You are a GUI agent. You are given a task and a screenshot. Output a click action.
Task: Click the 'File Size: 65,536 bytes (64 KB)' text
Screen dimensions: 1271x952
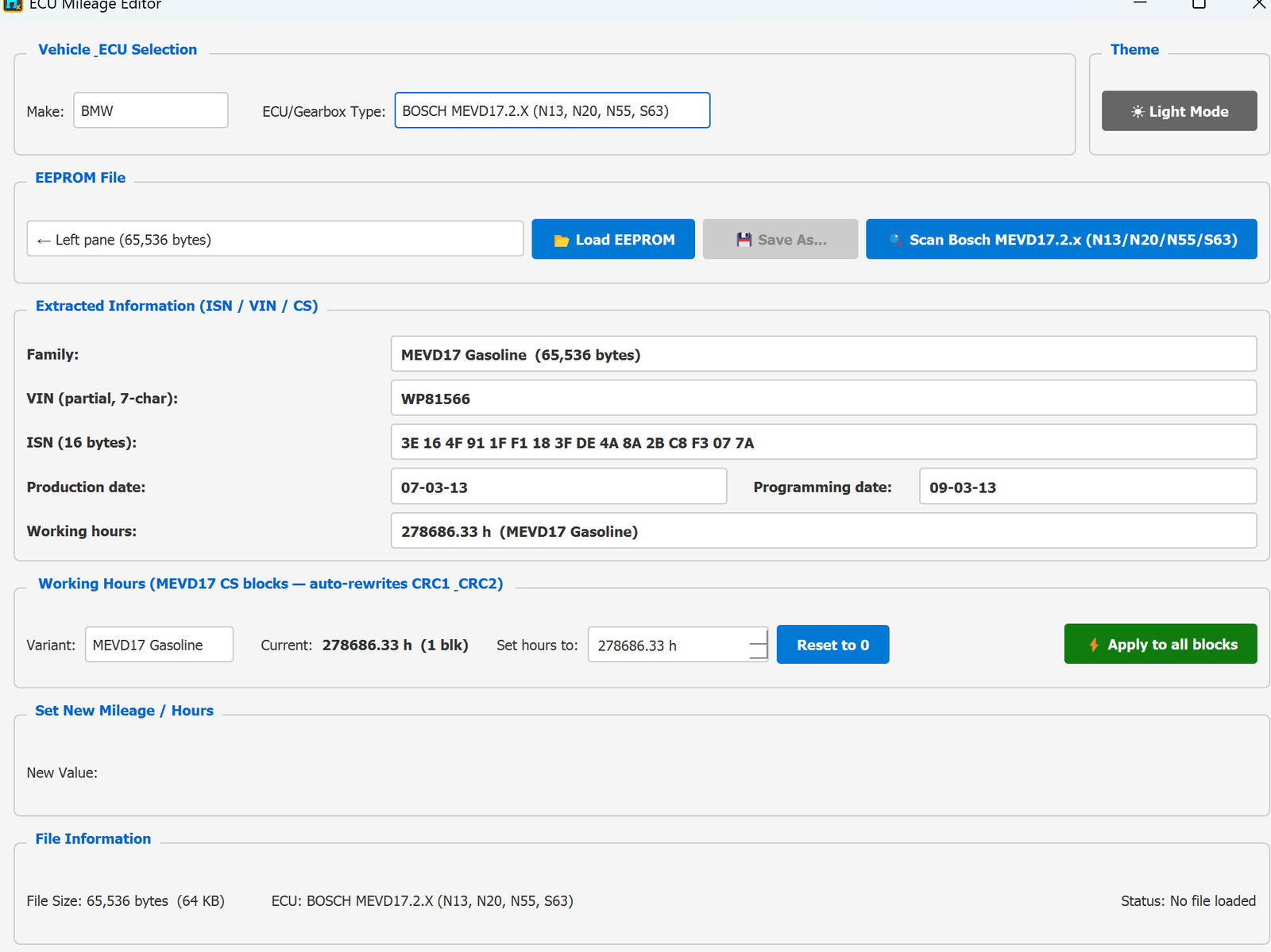[126, 901]
